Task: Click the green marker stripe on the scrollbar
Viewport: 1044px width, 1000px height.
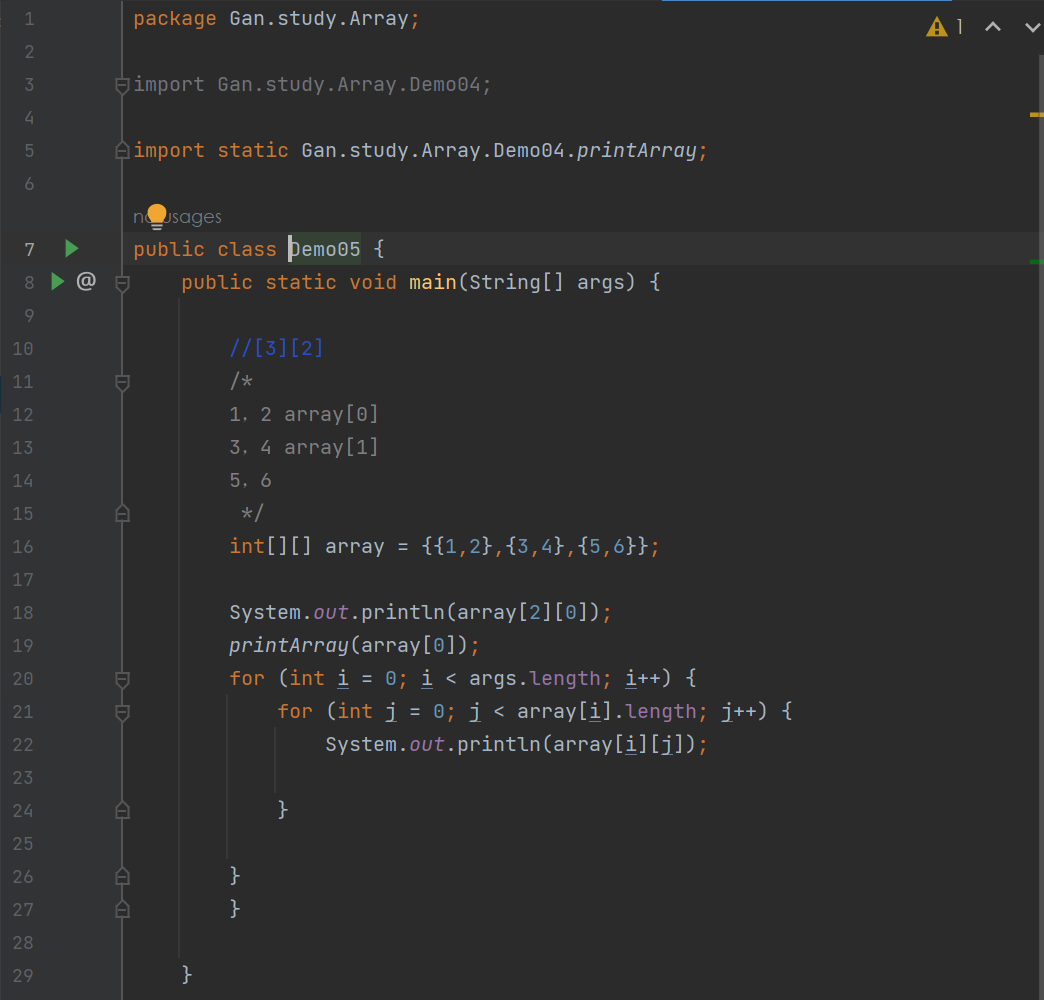Action: (1036, 262)
